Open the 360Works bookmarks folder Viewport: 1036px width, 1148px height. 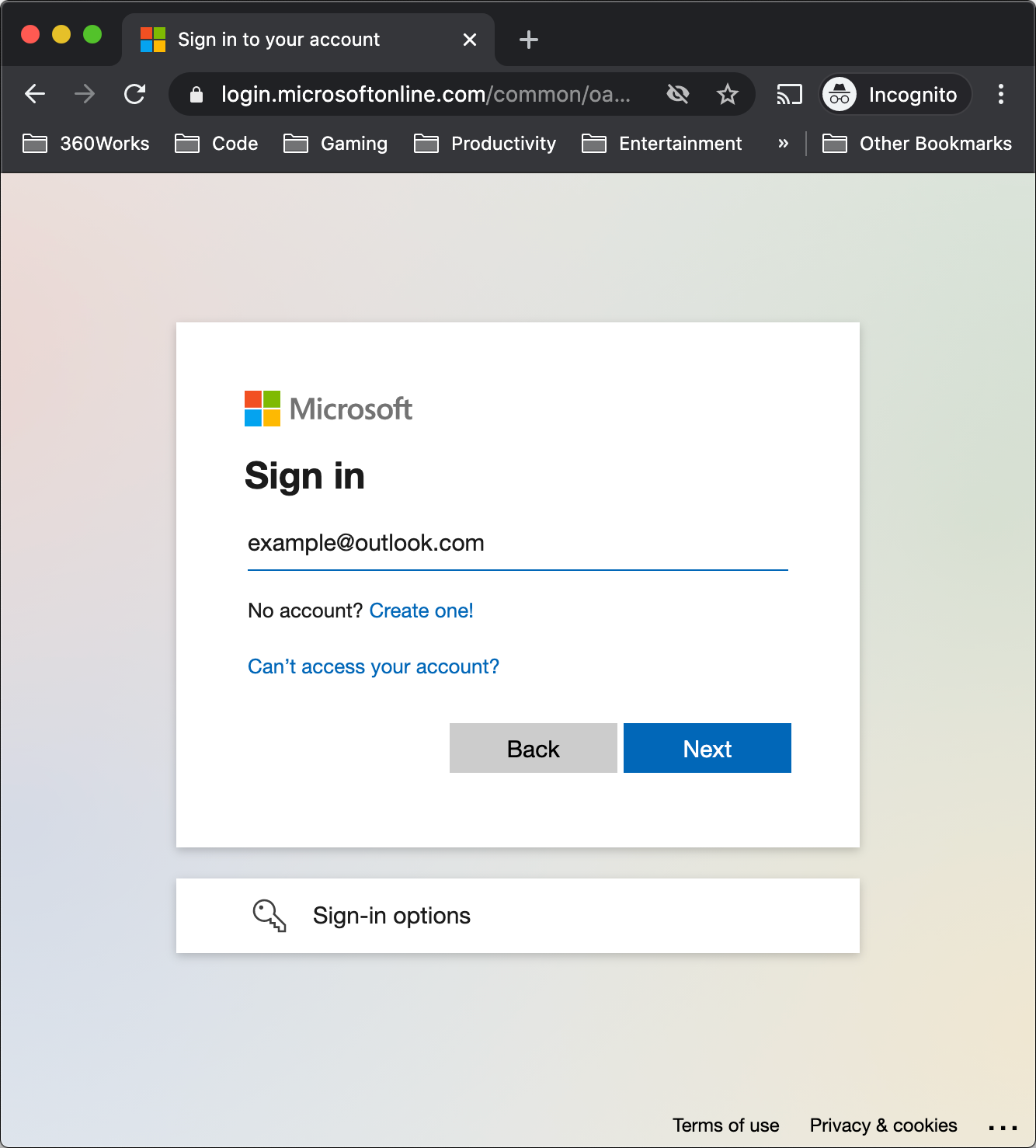(x=85, y=144)
